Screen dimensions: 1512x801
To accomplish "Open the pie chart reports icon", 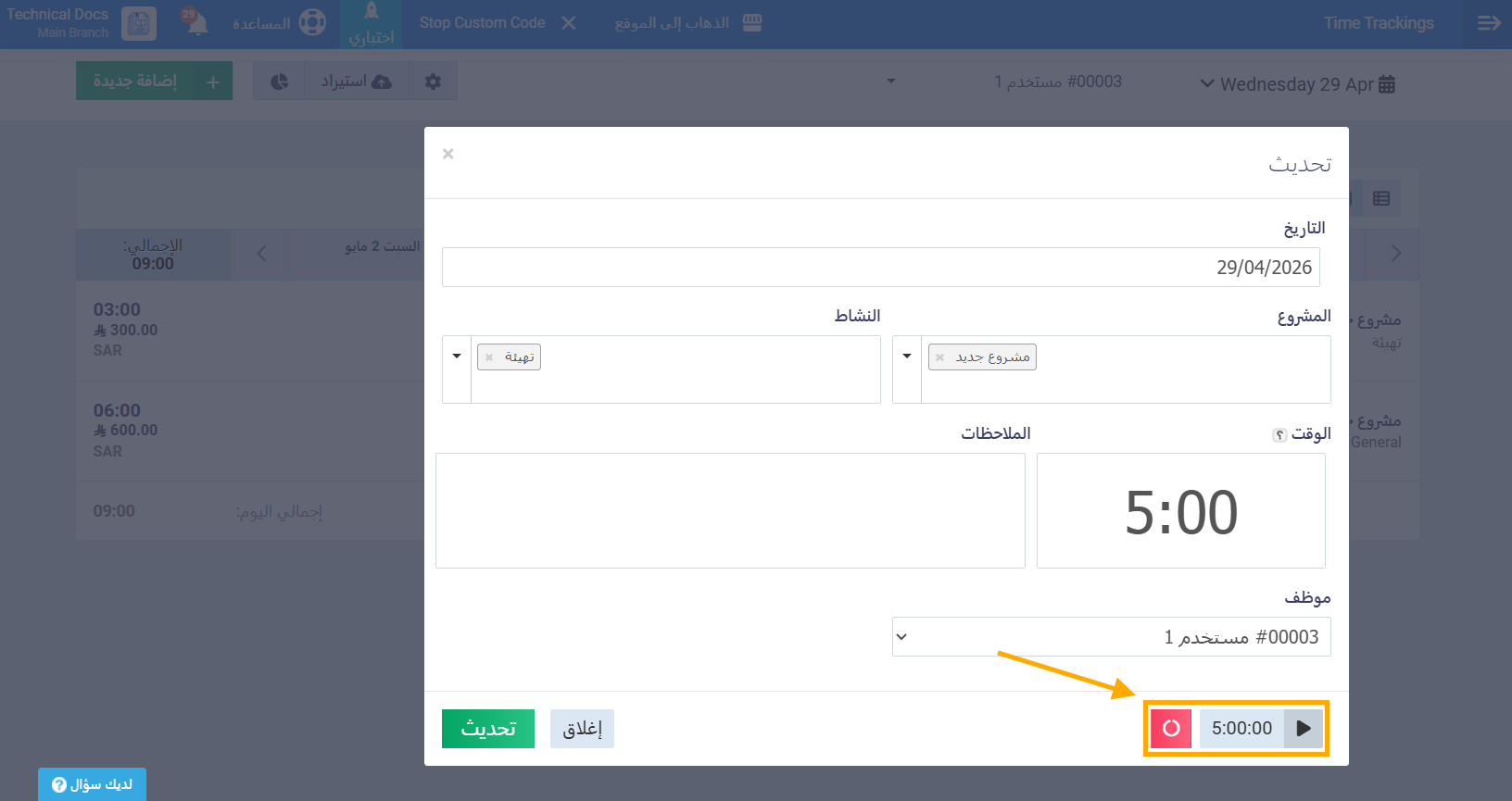I will [279, 81].
